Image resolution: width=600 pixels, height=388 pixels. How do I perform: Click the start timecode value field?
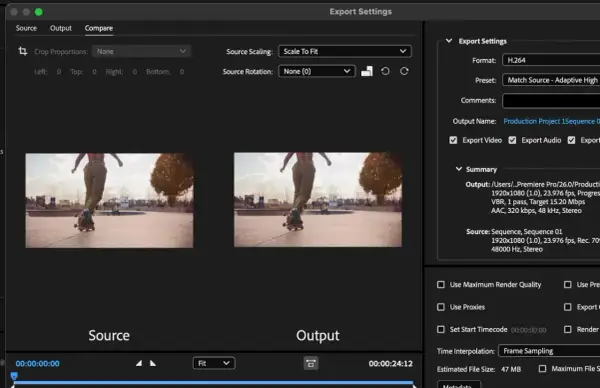click(528, 330)
